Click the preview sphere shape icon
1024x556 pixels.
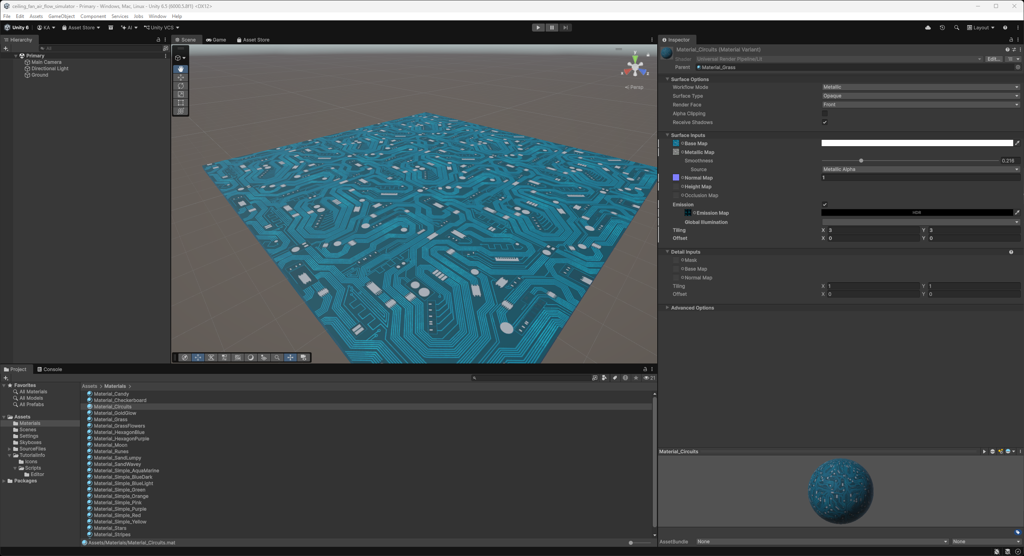(993, 451)
